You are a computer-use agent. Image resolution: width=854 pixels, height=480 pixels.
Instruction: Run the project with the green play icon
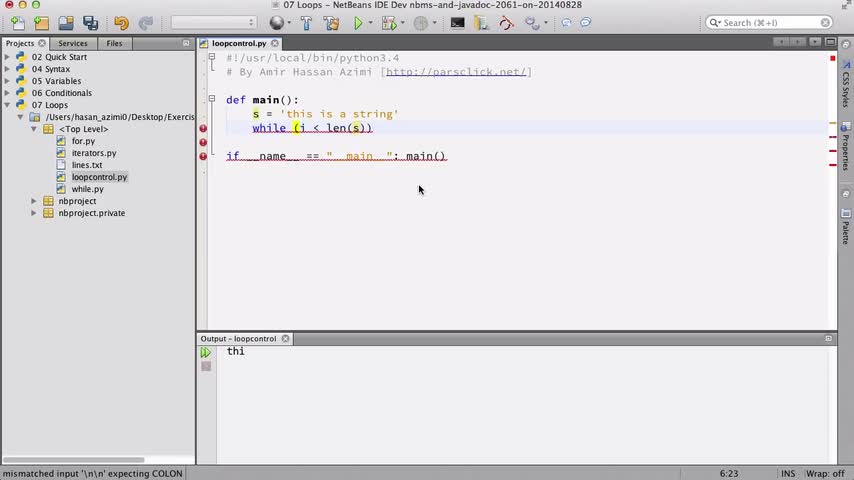pyautogui.click(x=358, y=23)
